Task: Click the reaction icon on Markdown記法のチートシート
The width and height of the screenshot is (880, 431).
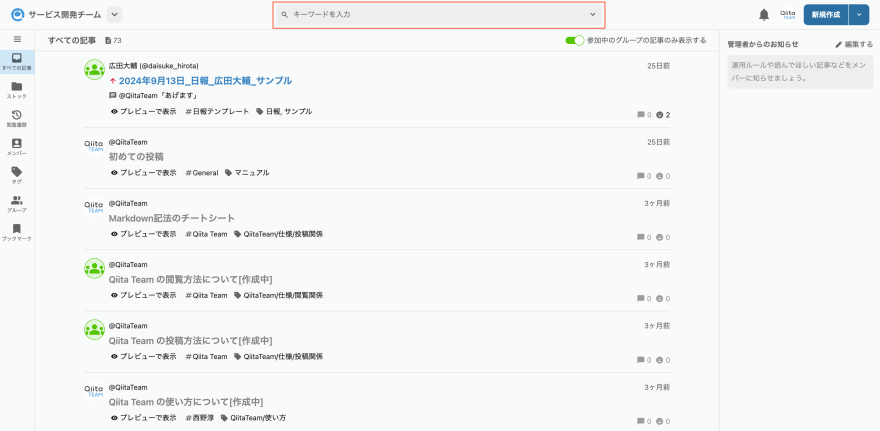Action: tap(659, 237)
